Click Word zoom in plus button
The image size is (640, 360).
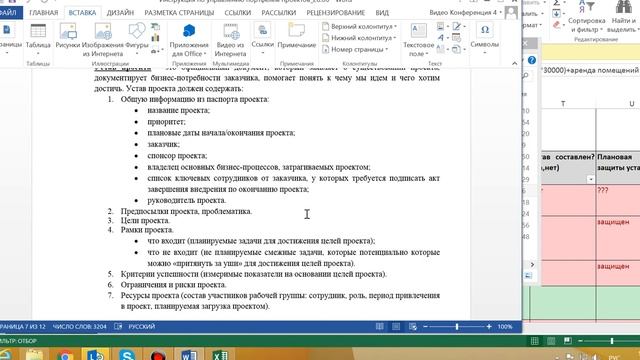489,327
